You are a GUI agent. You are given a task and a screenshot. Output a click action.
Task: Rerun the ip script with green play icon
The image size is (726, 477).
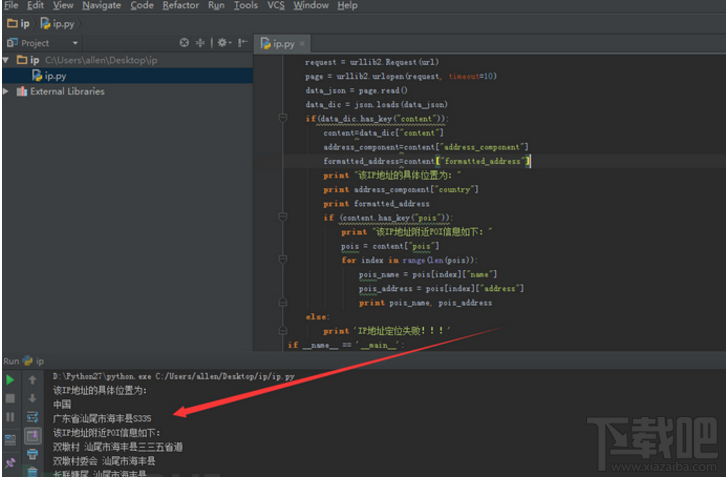10,380
